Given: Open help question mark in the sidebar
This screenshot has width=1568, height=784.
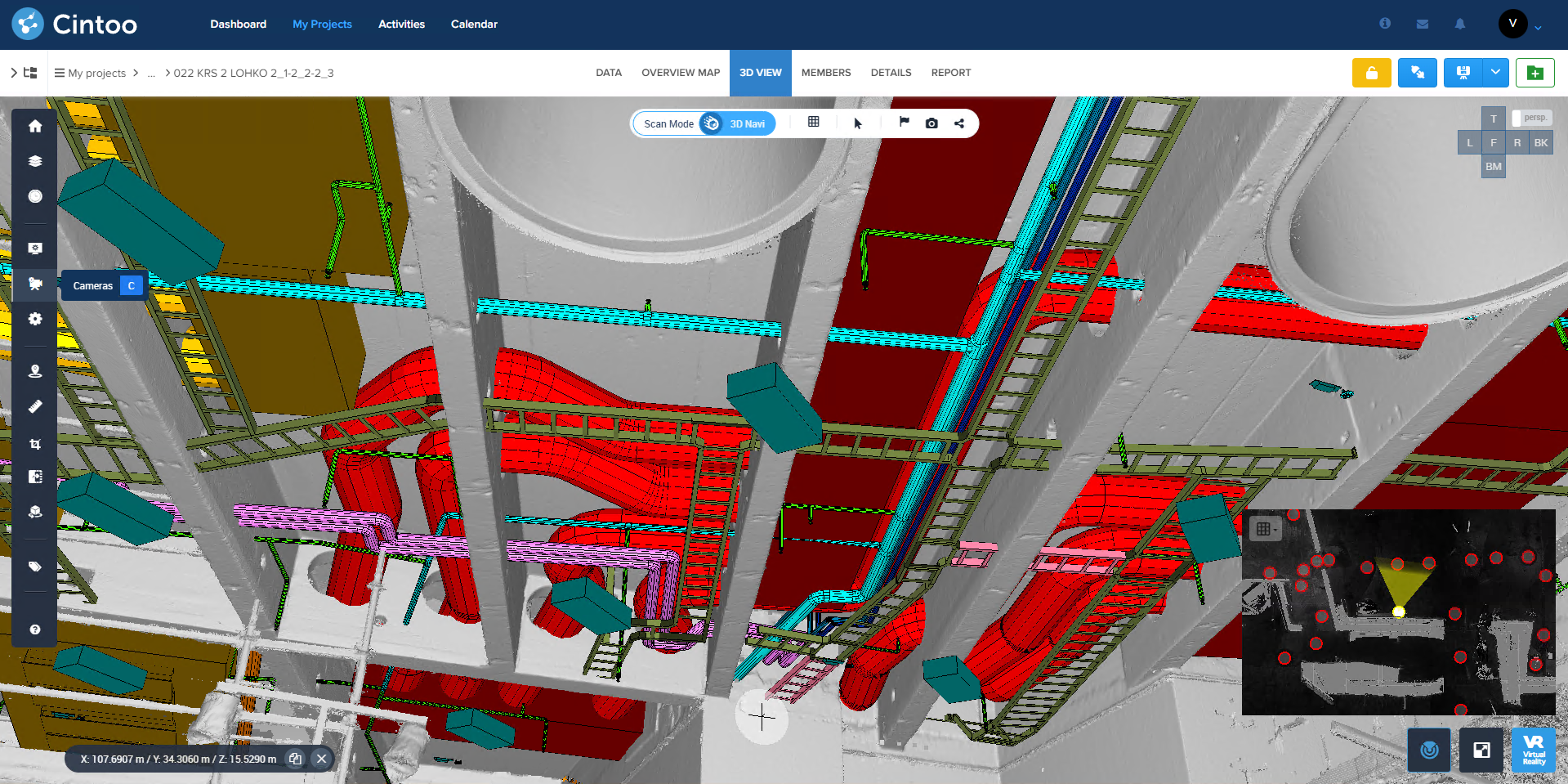Looking at the screenshot, I should [x=35, y=629].
